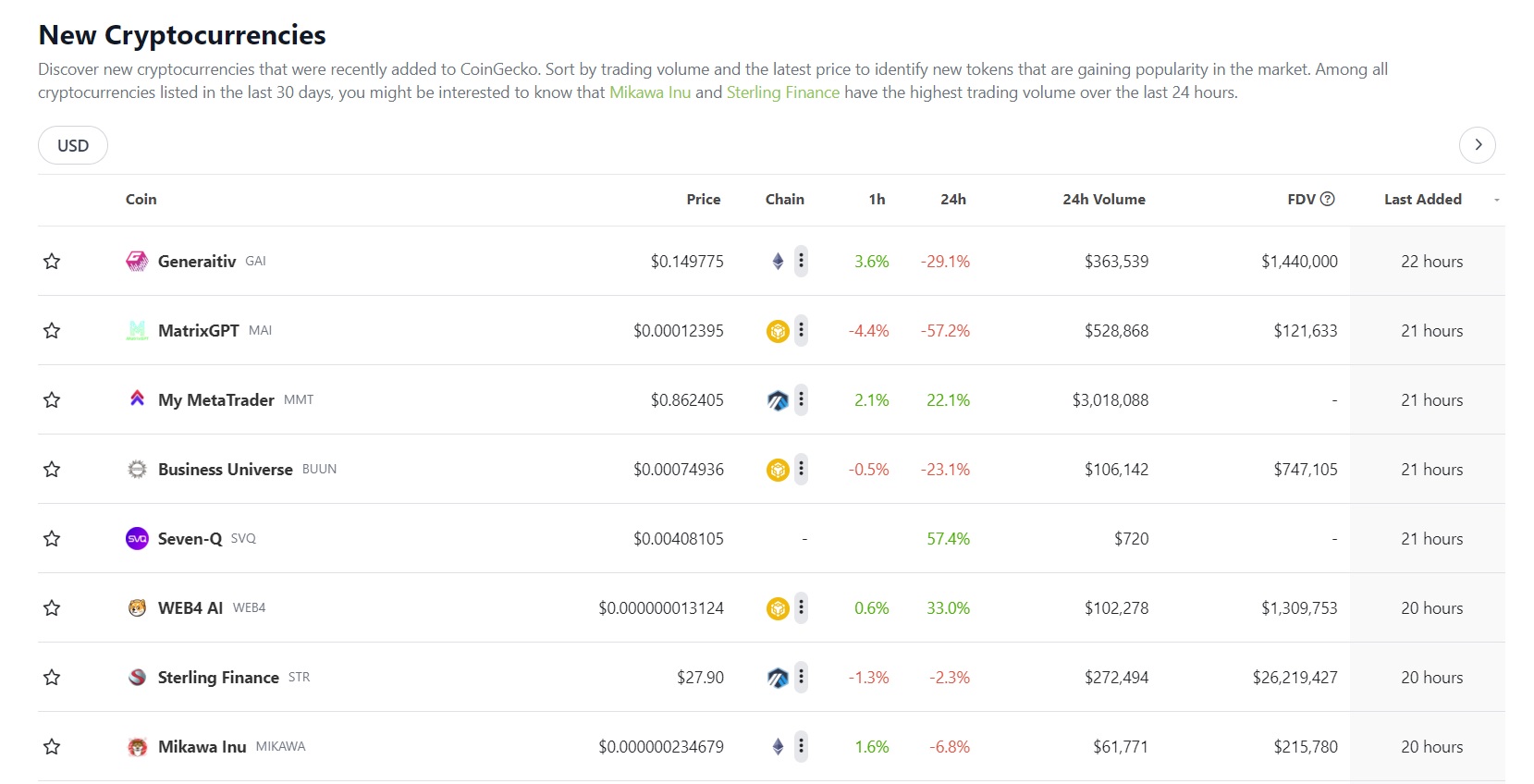
Task: Click the Business Universe coin logo
Action: [137, 470]
